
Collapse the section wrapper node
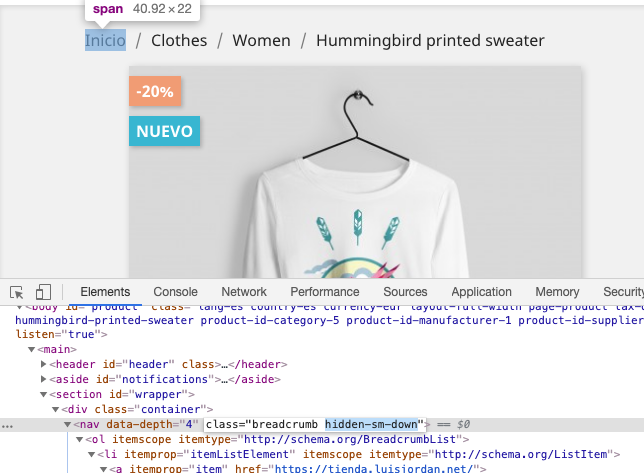coord(43,395)
